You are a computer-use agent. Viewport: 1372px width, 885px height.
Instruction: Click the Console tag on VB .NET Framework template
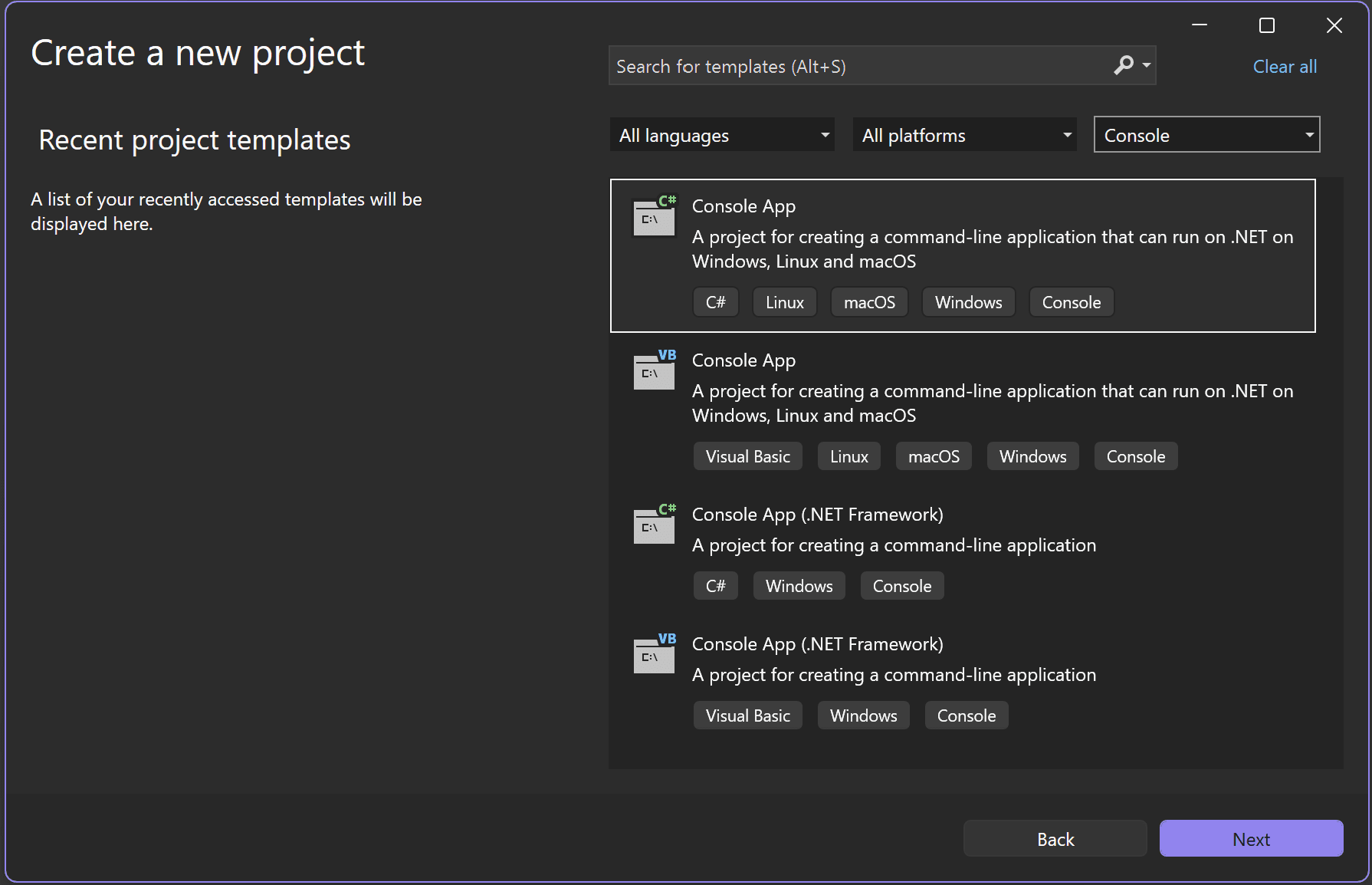pyautogui.click(x=966, y=715)
